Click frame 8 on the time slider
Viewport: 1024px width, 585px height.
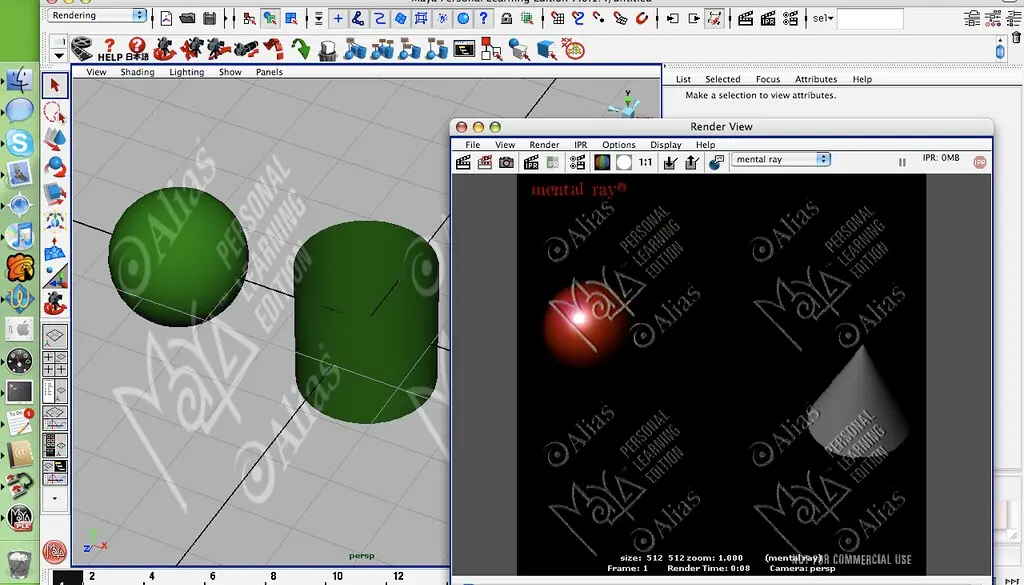pyautogui.click(x=273, y=577)
